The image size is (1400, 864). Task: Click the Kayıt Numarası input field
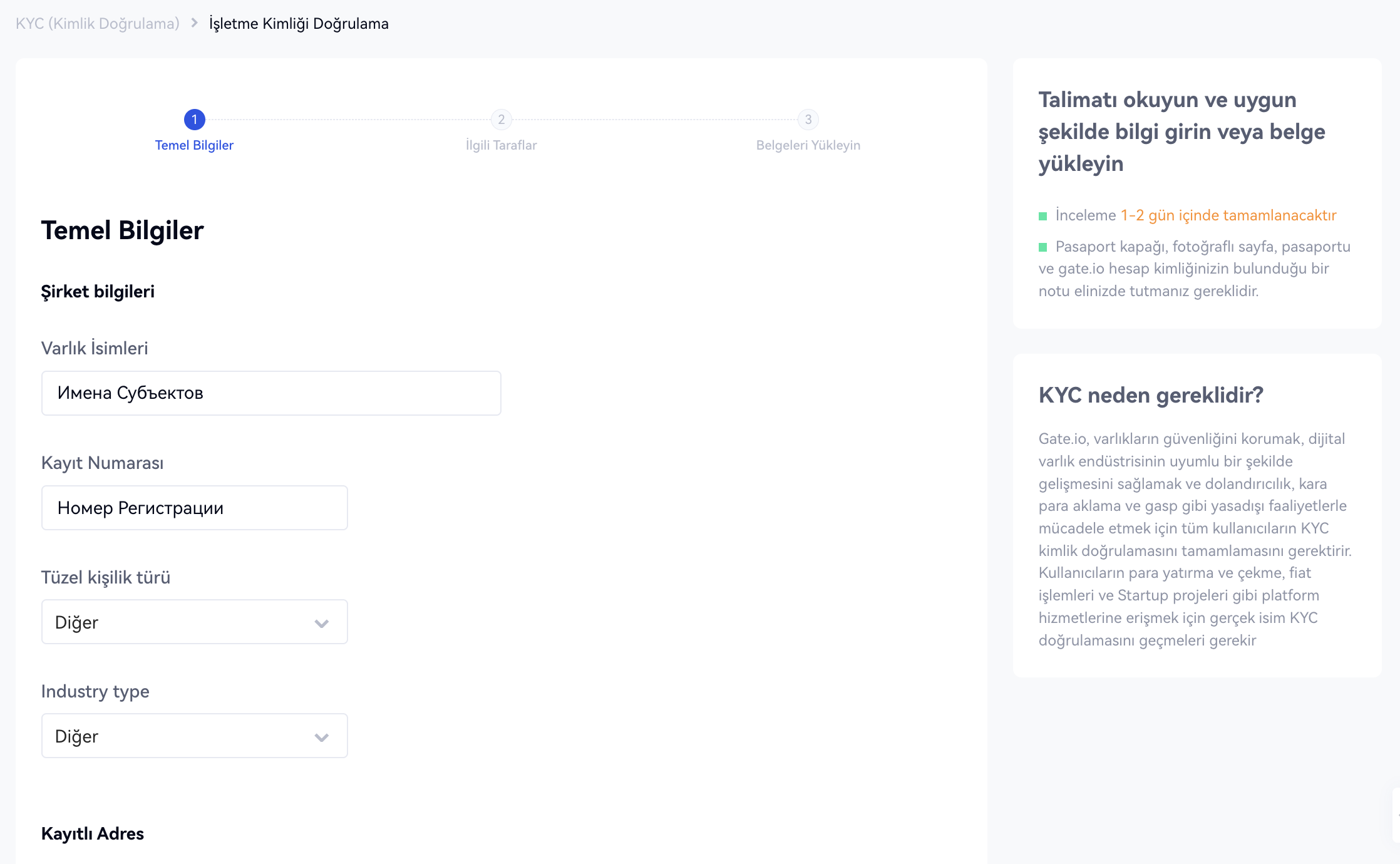pos(194,508)
